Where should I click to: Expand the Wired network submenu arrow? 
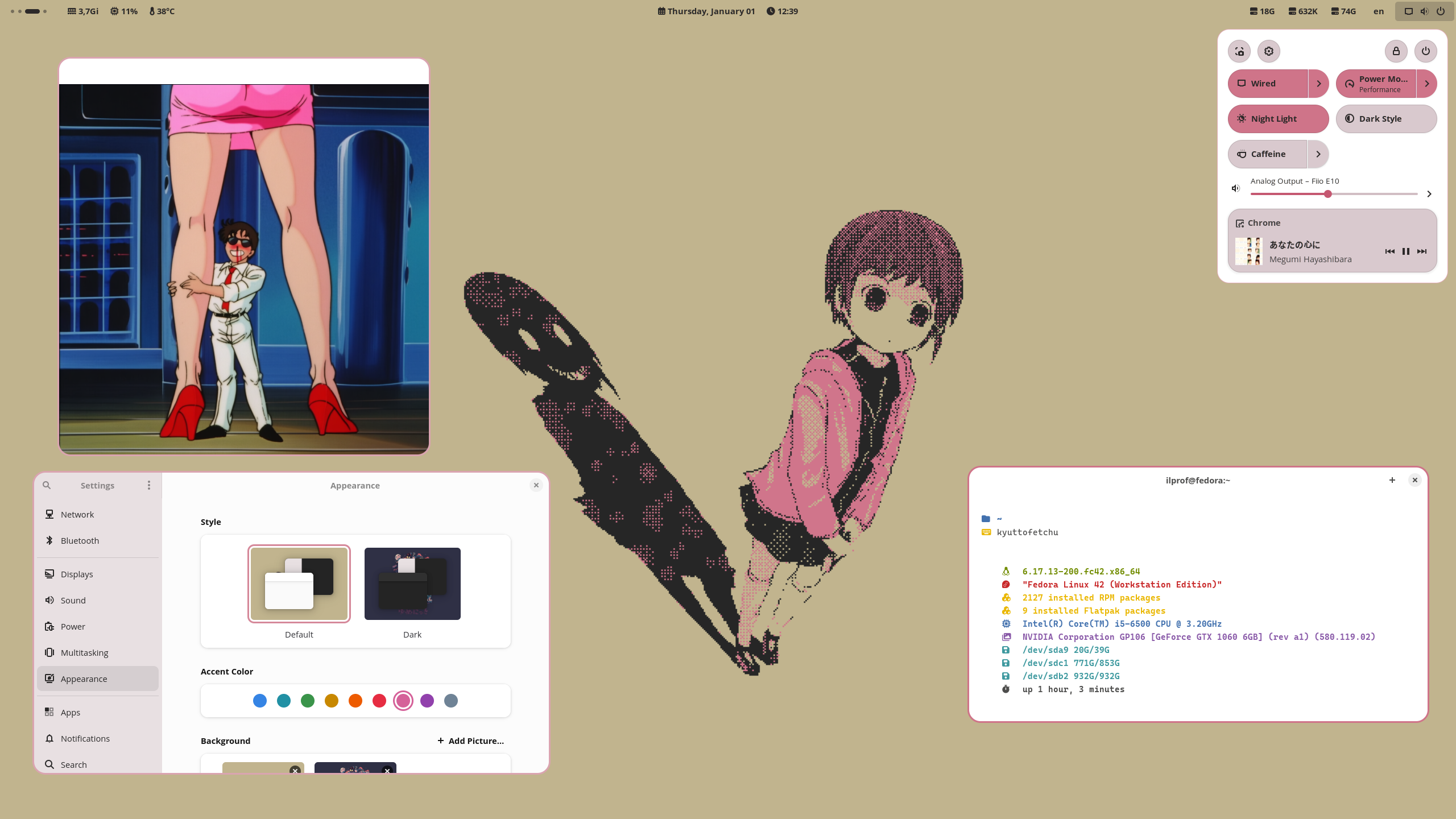[x=1318, y=84]
